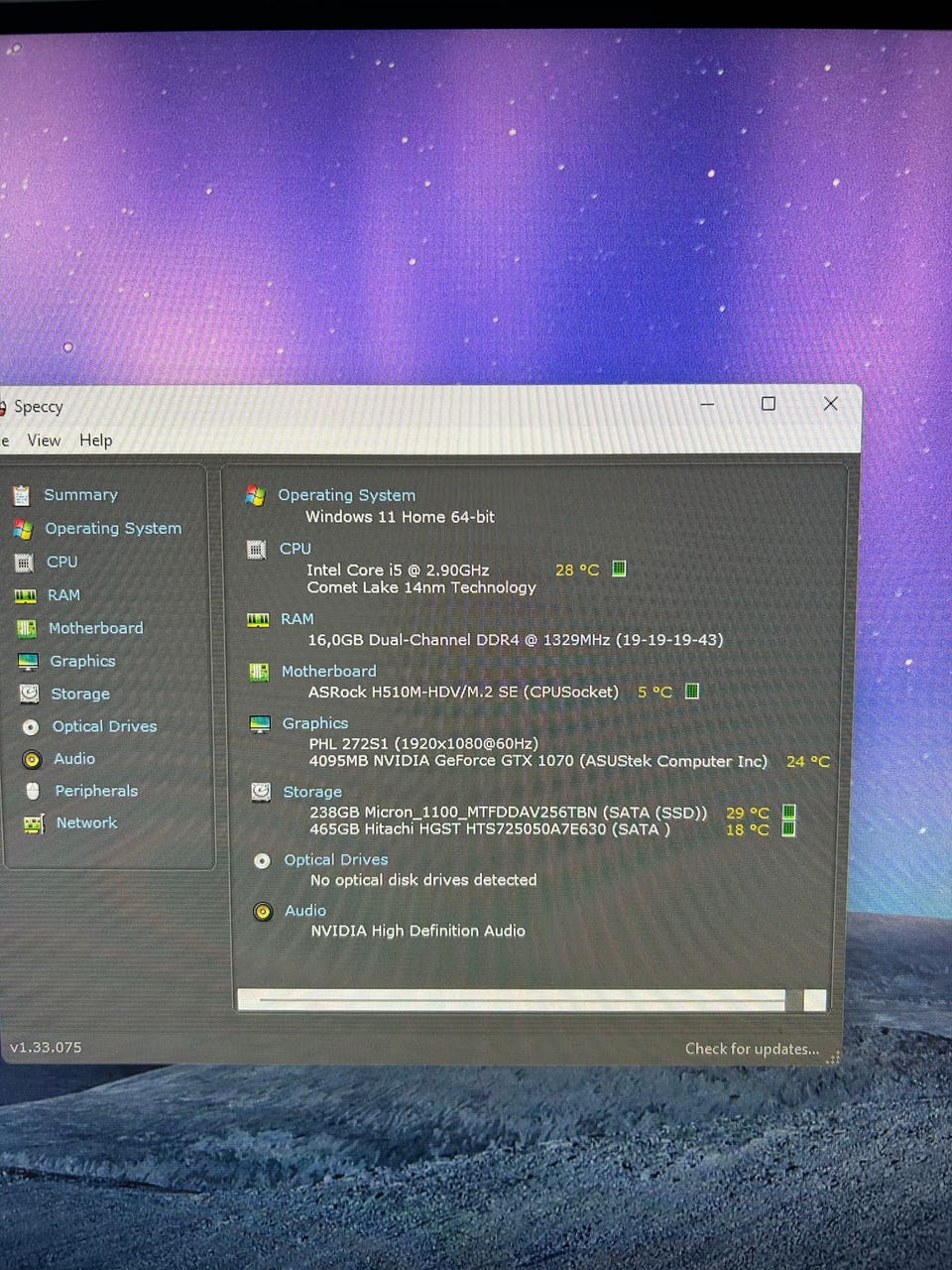The width and height of the screenshot is (952, 1270).
Task: Open the Storage drive icon in sidebar
Action: coord(30,695)
